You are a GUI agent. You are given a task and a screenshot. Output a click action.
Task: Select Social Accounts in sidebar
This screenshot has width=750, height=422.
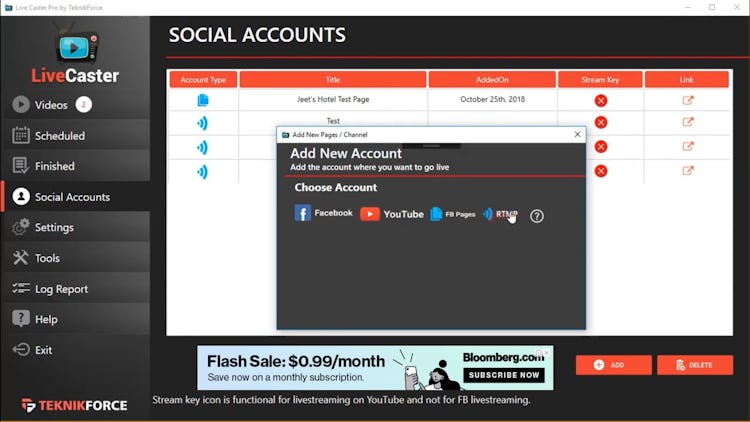click(x=75, y=197)
